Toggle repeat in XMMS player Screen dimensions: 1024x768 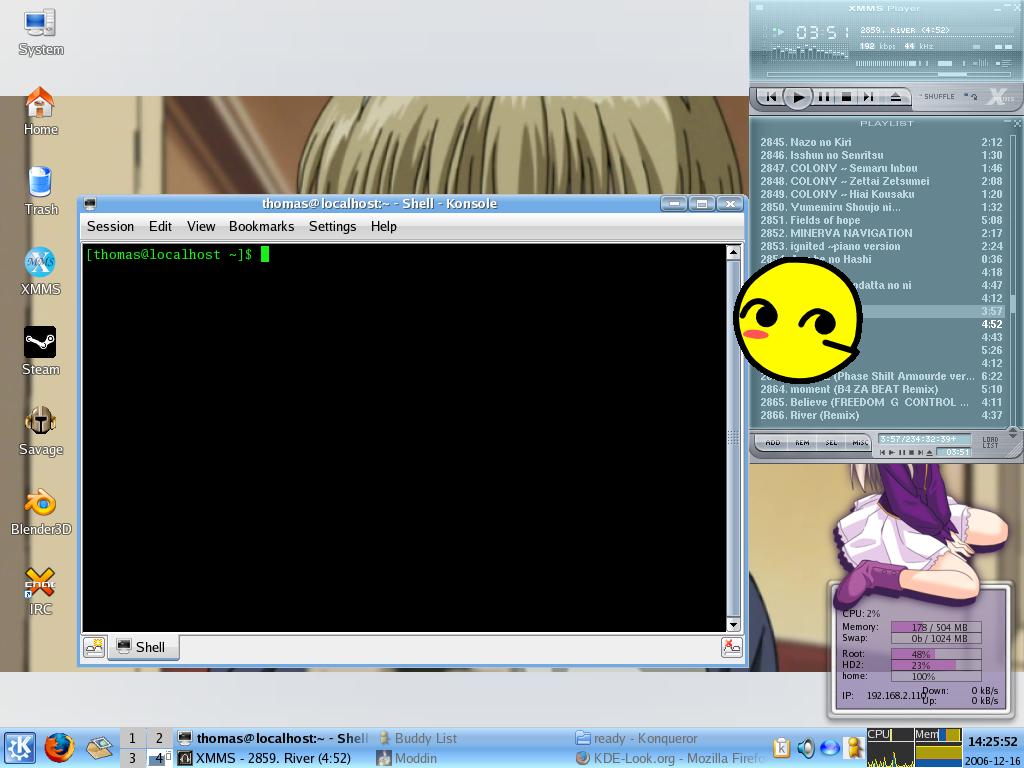972,97
